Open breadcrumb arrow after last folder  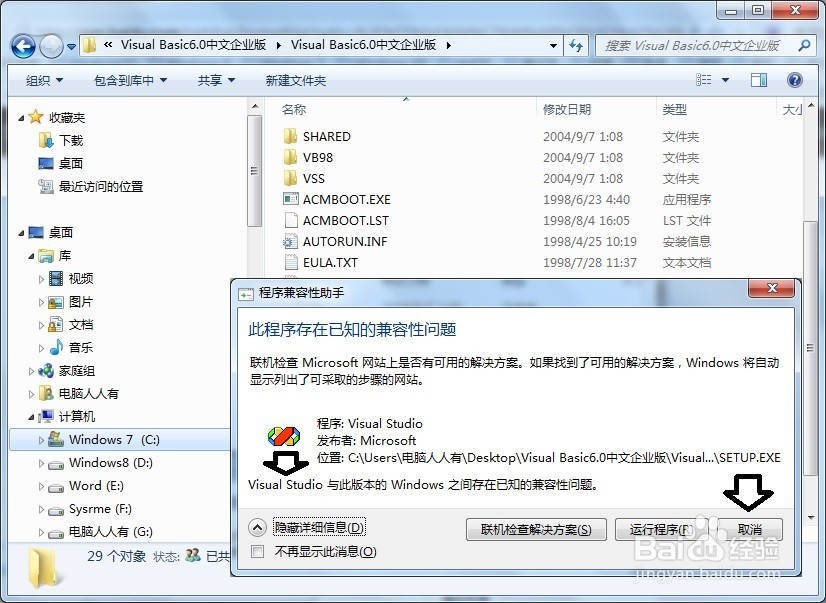449,46
